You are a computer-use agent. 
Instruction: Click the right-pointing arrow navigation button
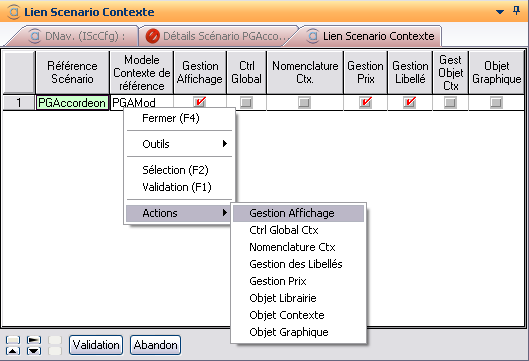point(34,340)
